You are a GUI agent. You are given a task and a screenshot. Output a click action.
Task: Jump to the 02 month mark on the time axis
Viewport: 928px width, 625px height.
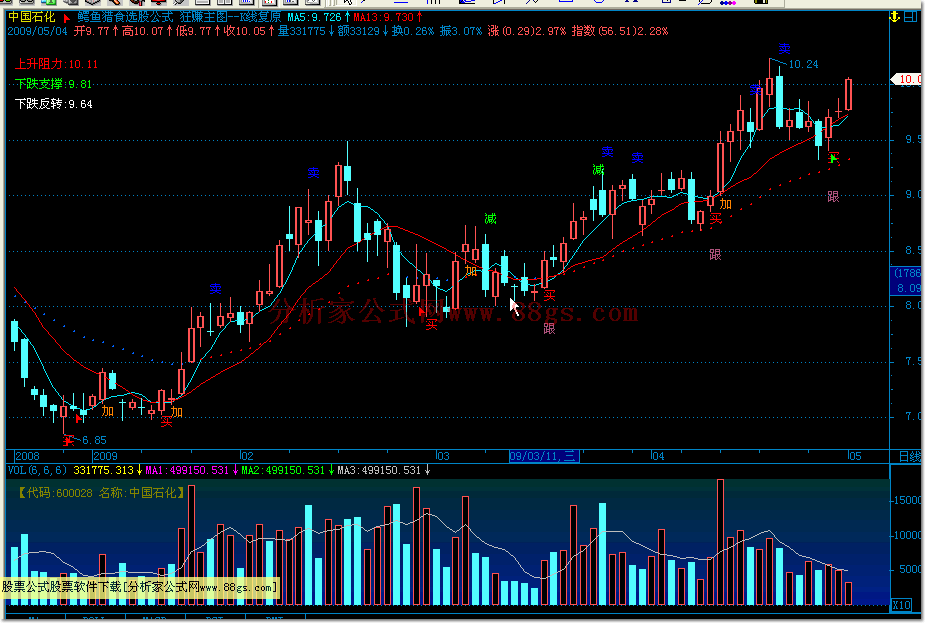pyautogui.click(x=247, y=456)
